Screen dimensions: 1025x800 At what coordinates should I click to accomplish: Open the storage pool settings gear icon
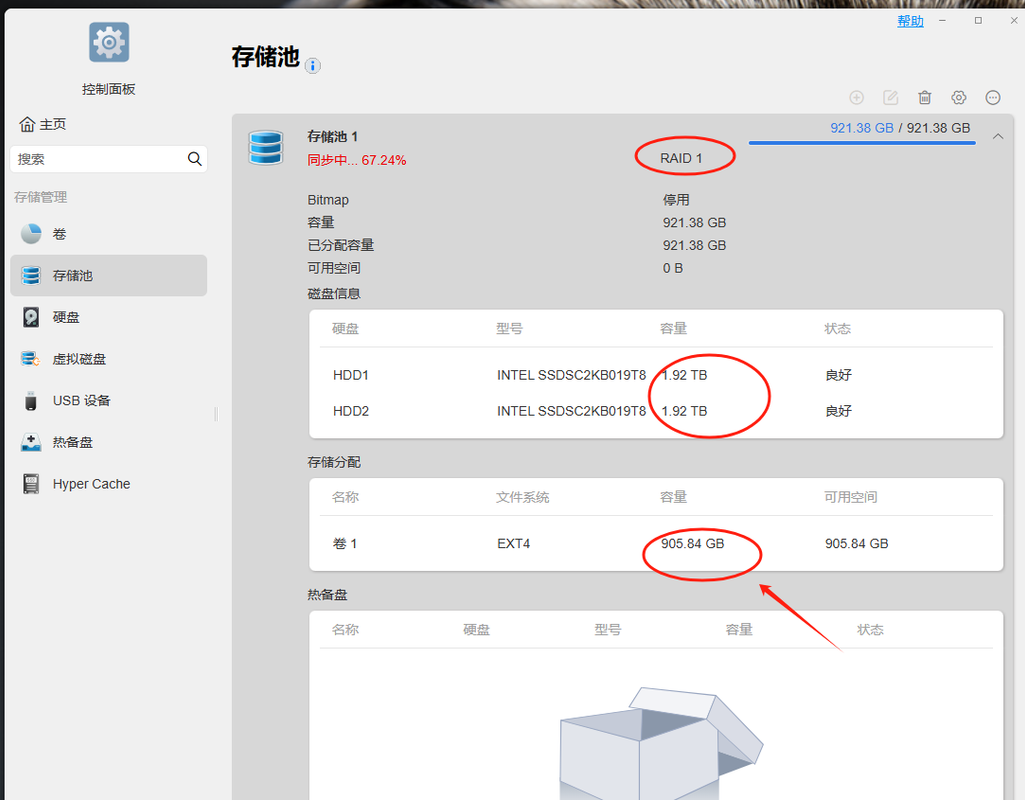[x=958, y=97]
